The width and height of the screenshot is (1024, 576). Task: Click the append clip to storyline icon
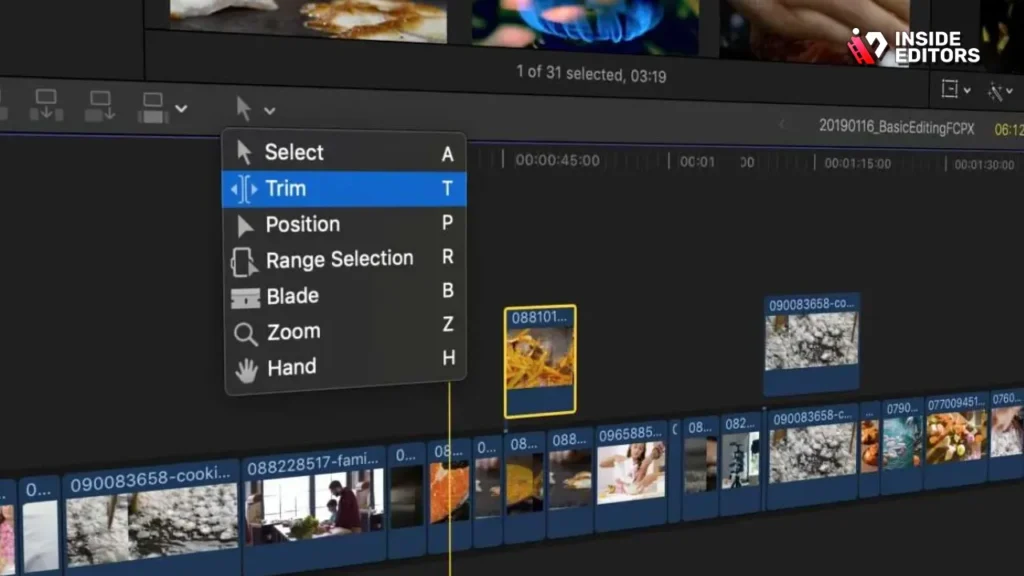click(153, 108)
